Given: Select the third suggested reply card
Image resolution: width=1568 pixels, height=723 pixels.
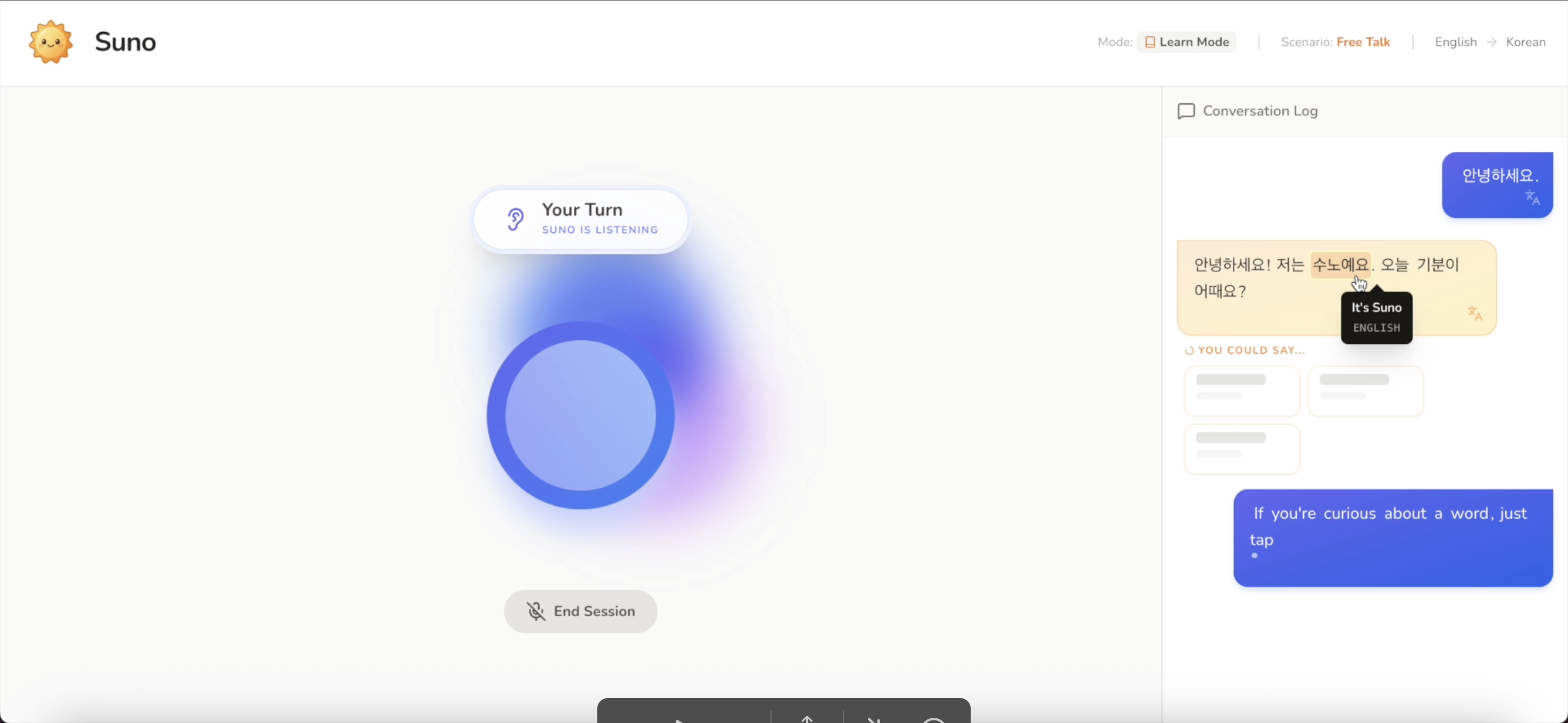Looking at the screenshot, I should click(x=1242, y=449).
